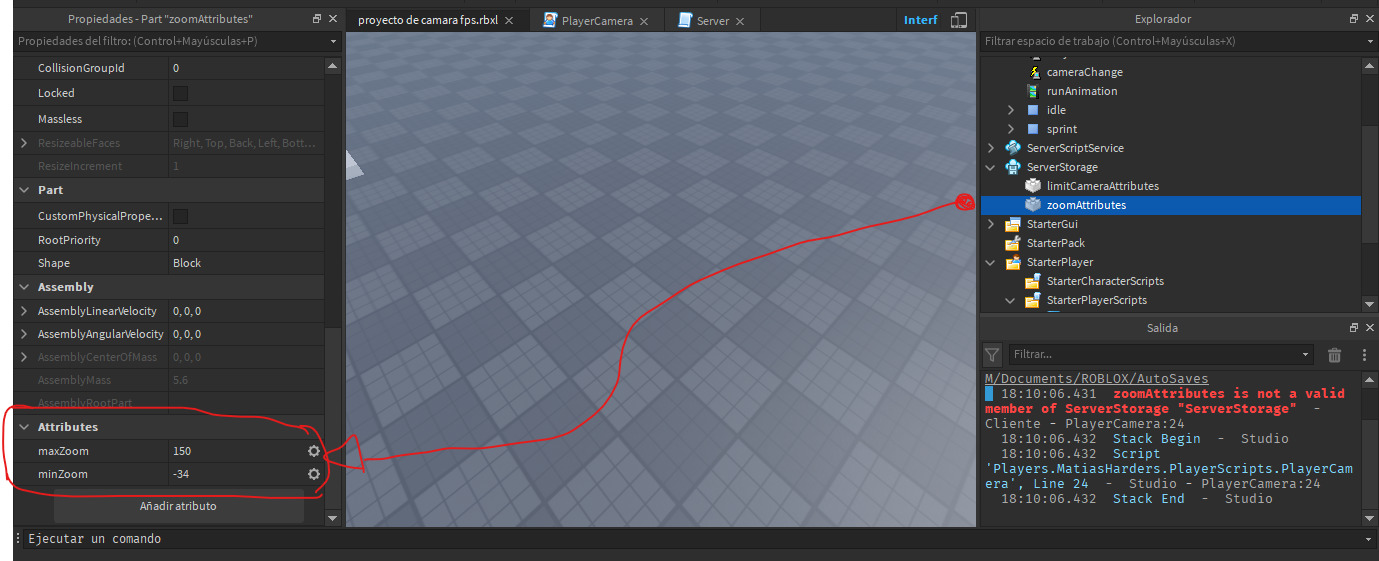Collapse the Part properties section

[x=24, y=190]
